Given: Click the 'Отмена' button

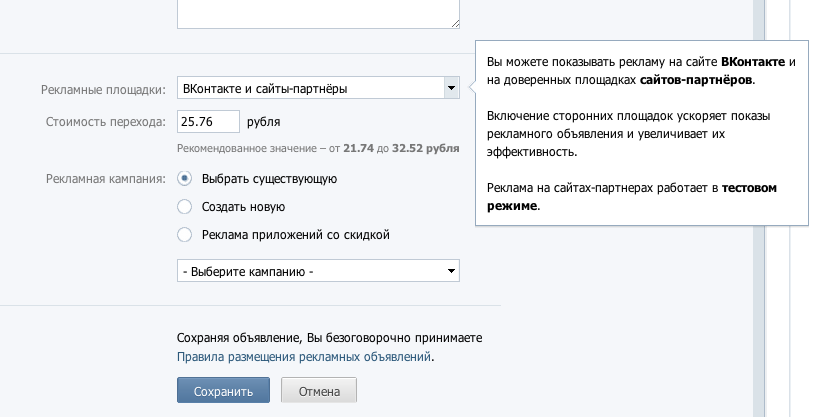Looking at the screenshot, I should click(x=319, y=391).
